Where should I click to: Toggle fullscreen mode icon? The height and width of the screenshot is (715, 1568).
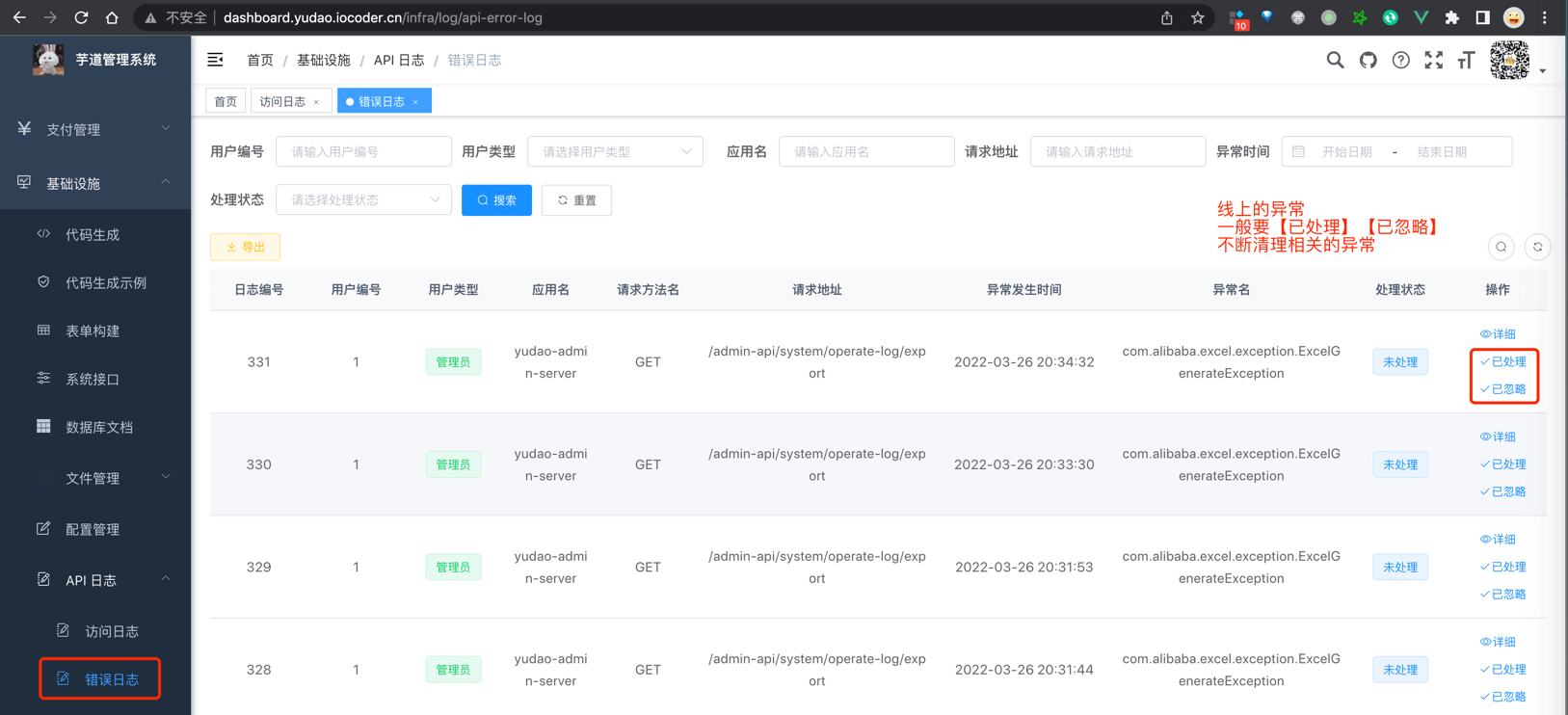1433,61
